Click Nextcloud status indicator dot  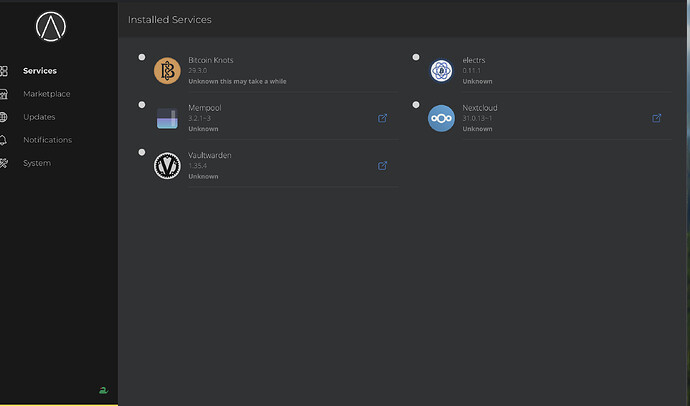tap(416, 105)
